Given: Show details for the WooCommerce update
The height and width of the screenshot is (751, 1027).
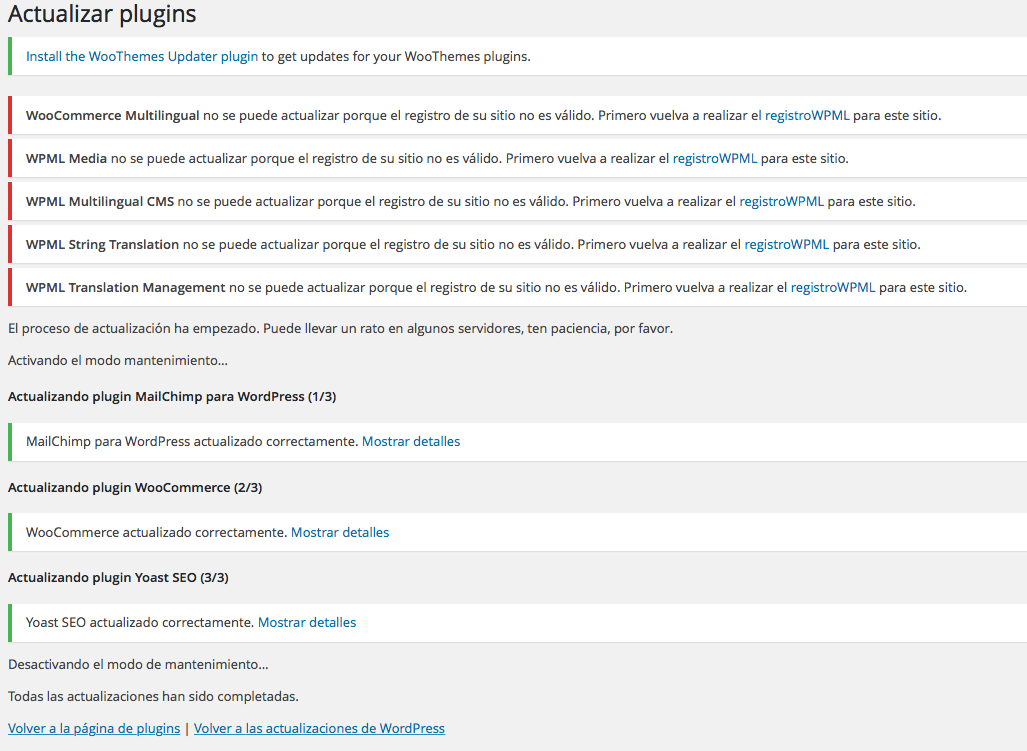Looking at the screenshot, I should tap(340, 532).
